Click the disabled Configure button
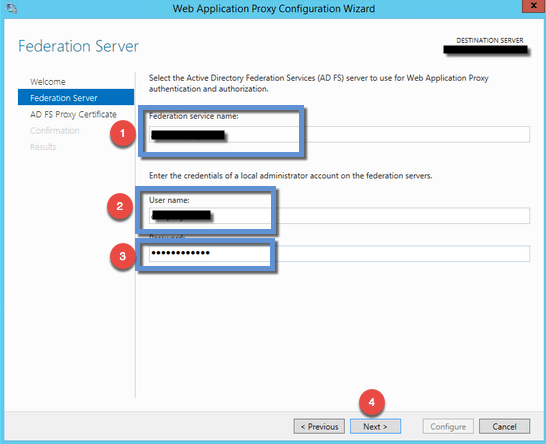The image size is (546, 444). 448,426
